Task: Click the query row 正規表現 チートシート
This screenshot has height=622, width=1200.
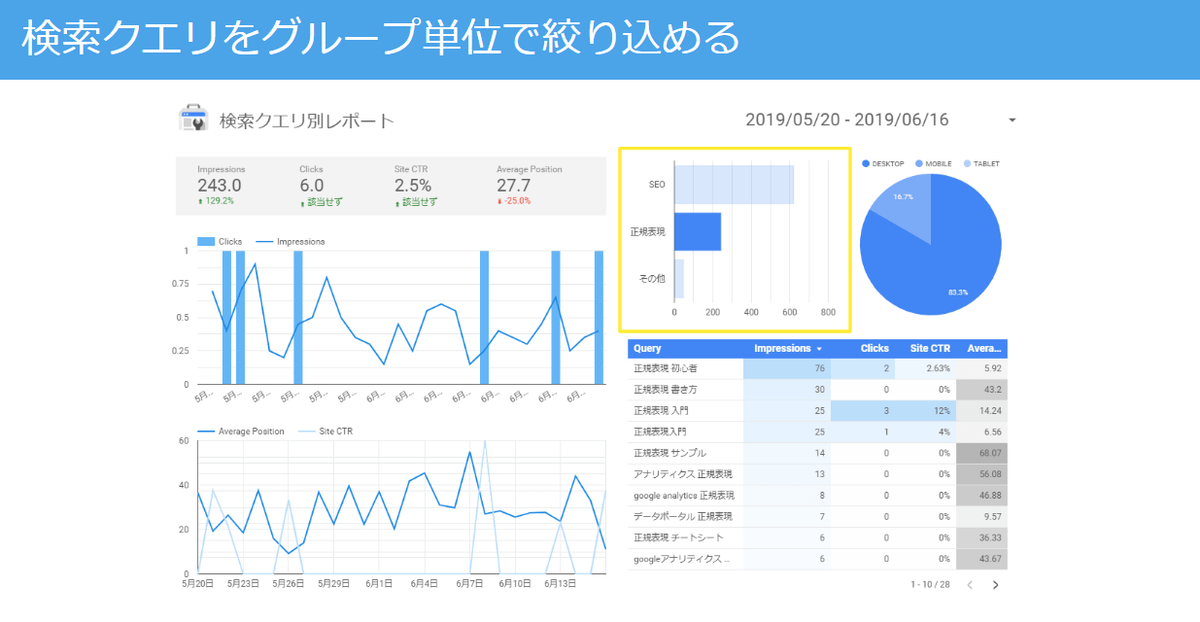Action: 818,538
